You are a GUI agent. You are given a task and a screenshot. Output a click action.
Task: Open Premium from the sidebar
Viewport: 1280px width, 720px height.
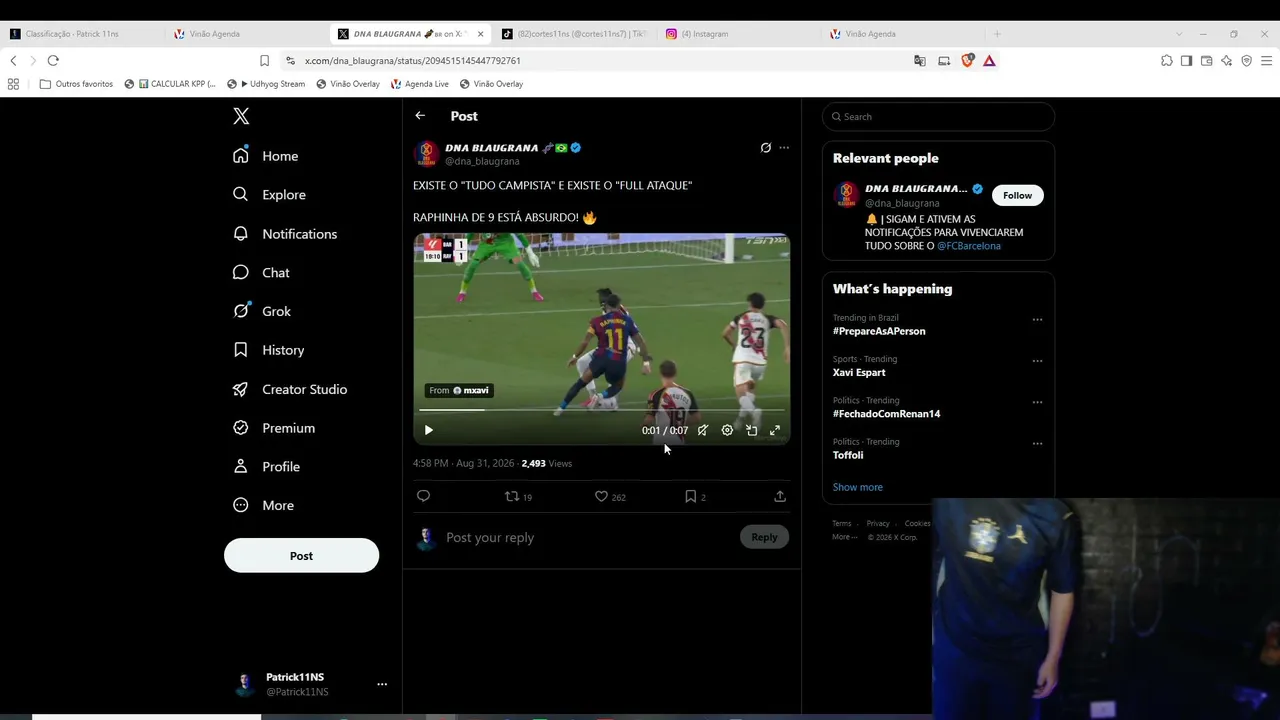pyautogui.click(x=274, y=428)
